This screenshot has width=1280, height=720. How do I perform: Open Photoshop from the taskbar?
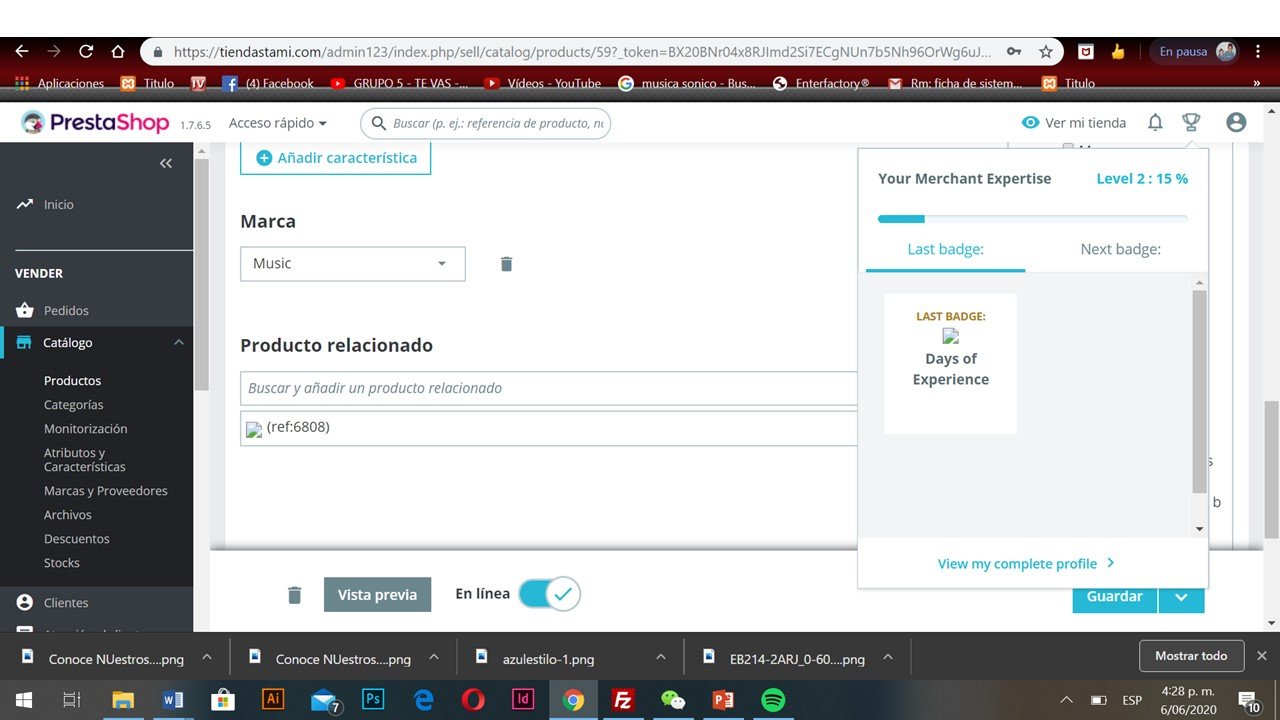pos(373,700)
